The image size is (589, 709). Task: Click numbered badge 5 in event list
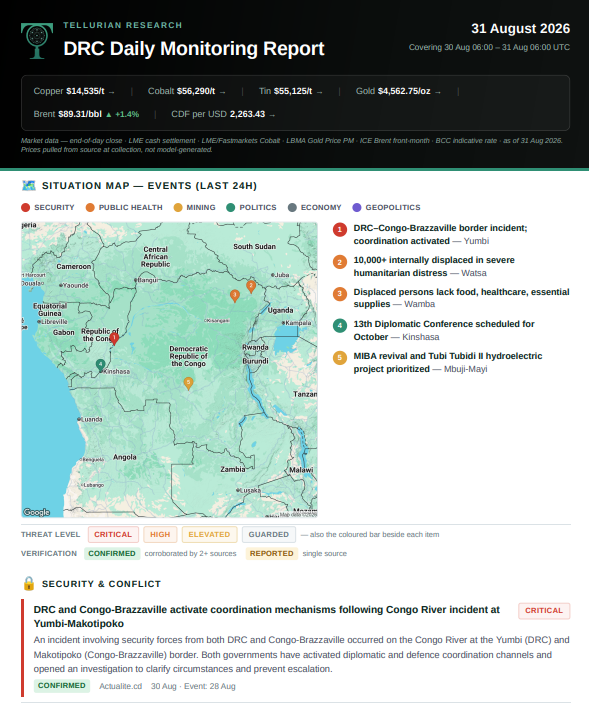point(340,358)
